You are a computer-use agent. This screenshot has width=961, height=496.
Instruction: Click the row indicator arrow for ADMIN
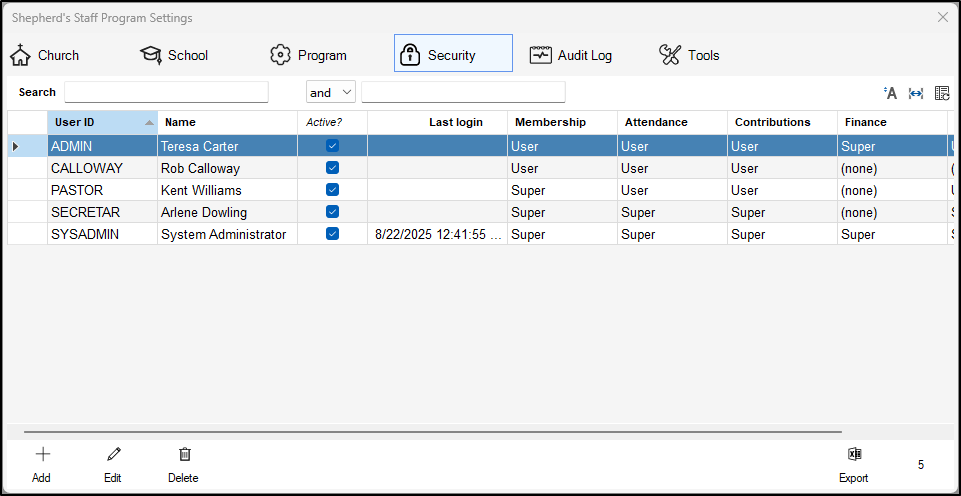pyautogui.click(x=16, y=146)
